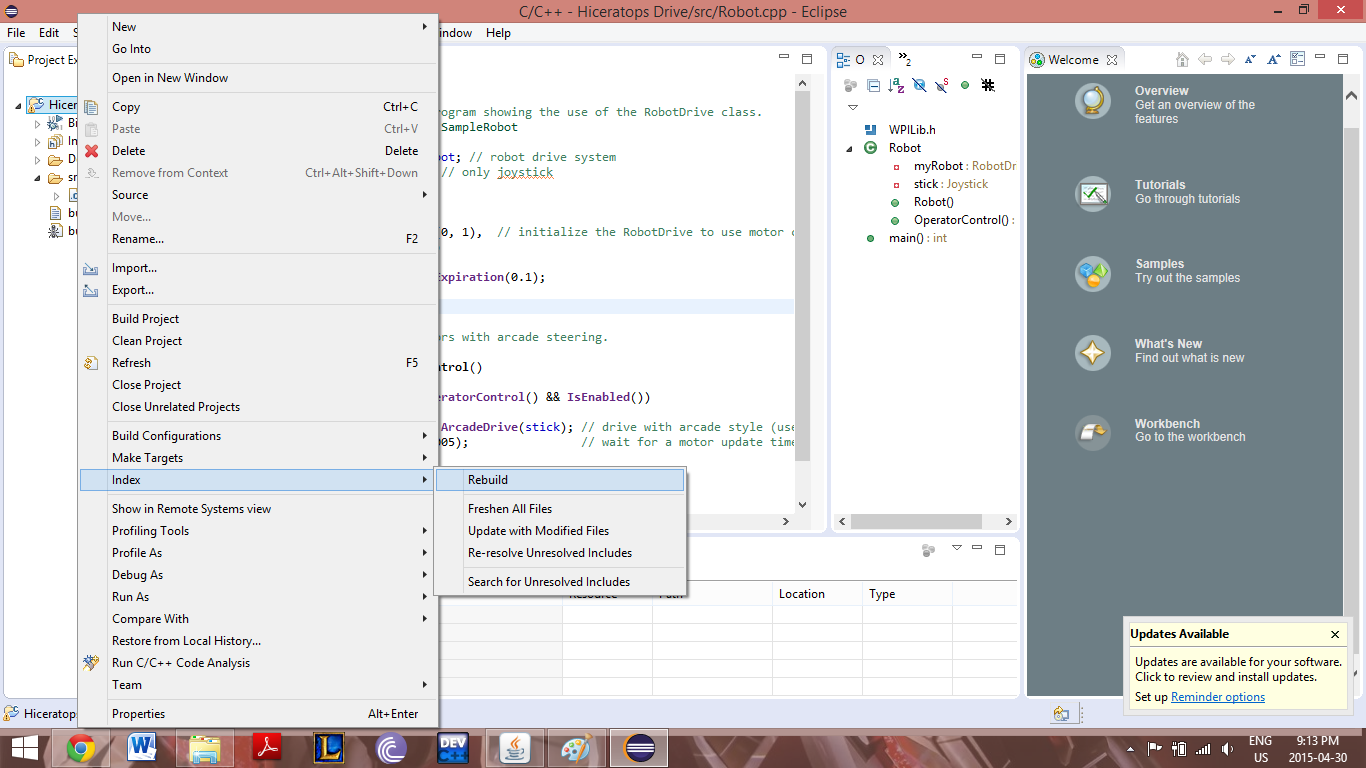Image resolution: width=1366 pixels, height=768 pixels.
Task: Choose Rename... from context menu
Action: tap(258, 239)
